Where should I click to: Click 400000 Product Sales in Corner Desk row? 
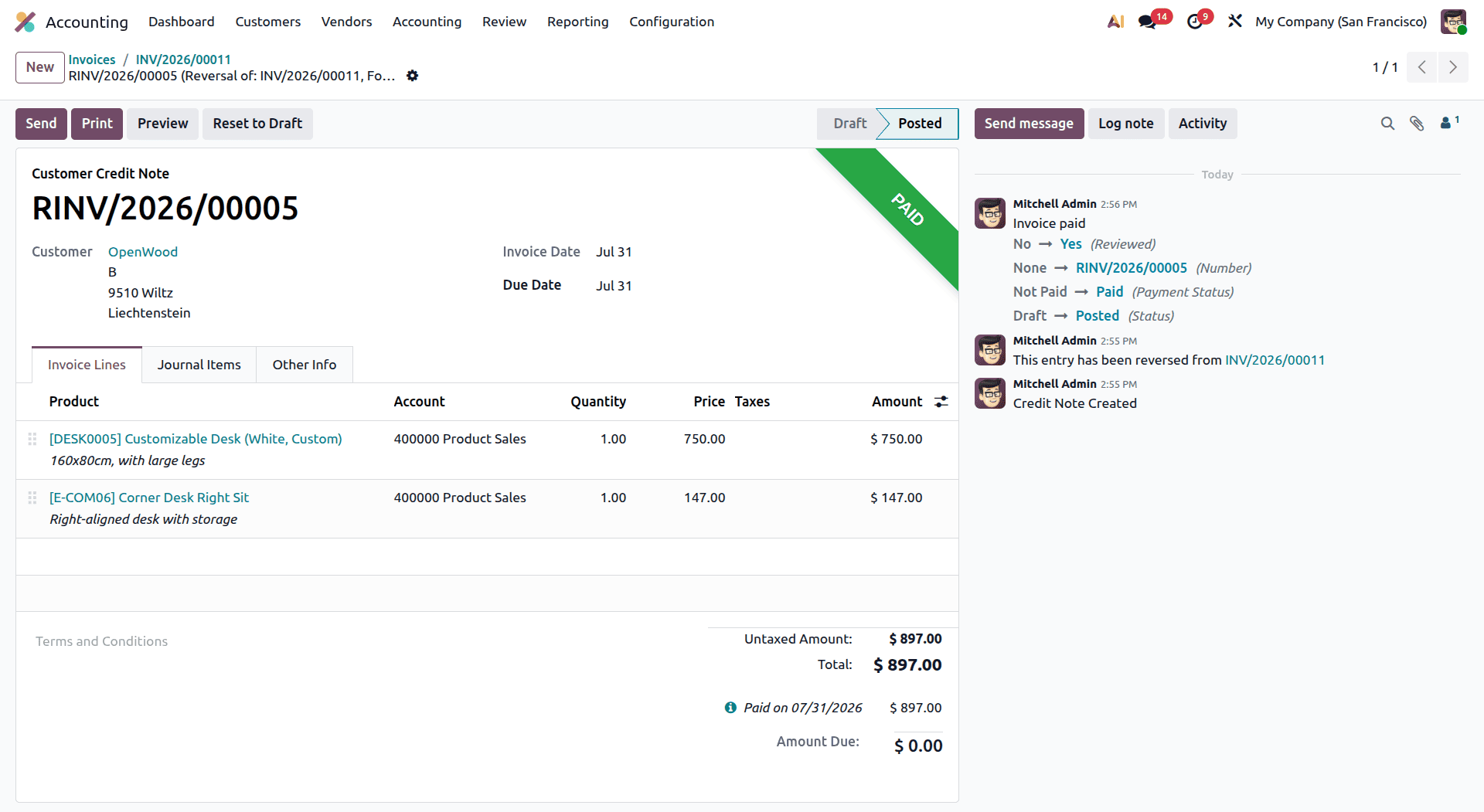coord(460,498)
